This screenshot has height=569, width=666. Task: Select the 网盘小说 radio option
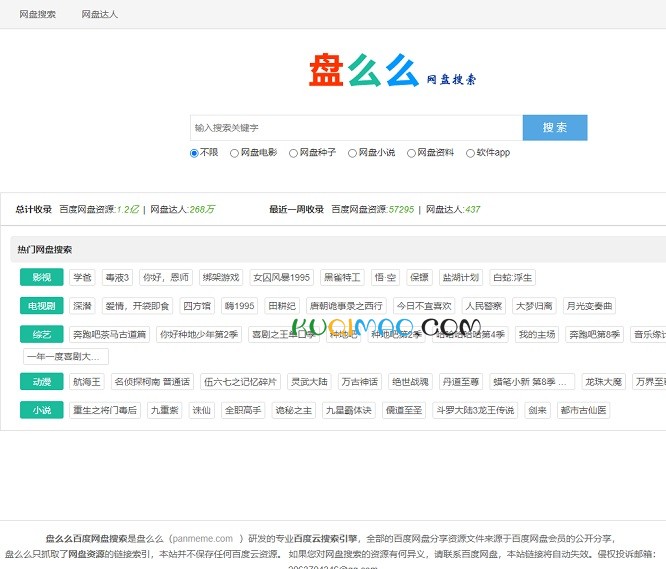(352, 153)
